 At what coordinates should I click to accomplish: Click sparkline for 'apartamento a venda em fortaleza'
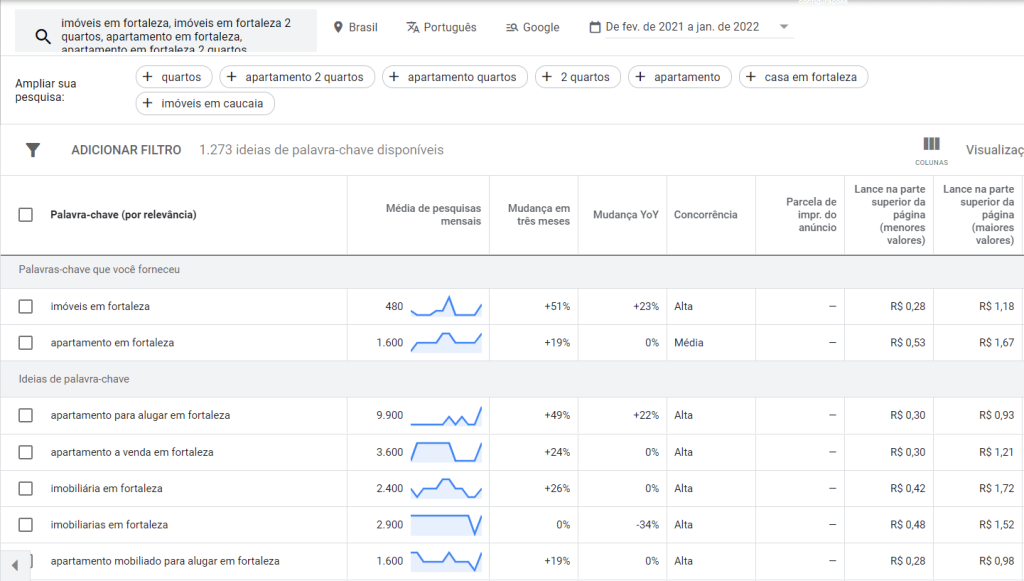point(446,452)
